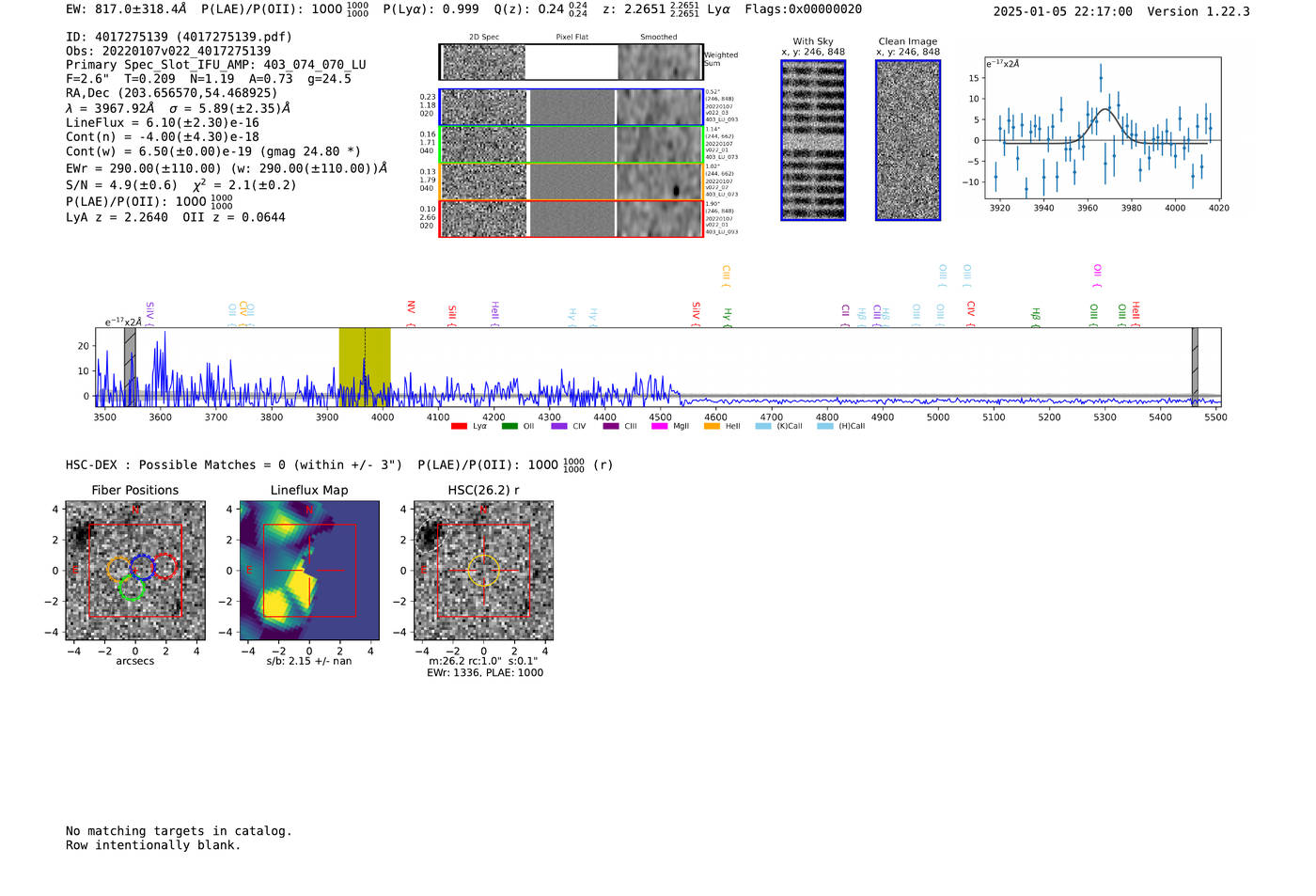Click the green Hβ line marker

click(x=1036, y=317)
